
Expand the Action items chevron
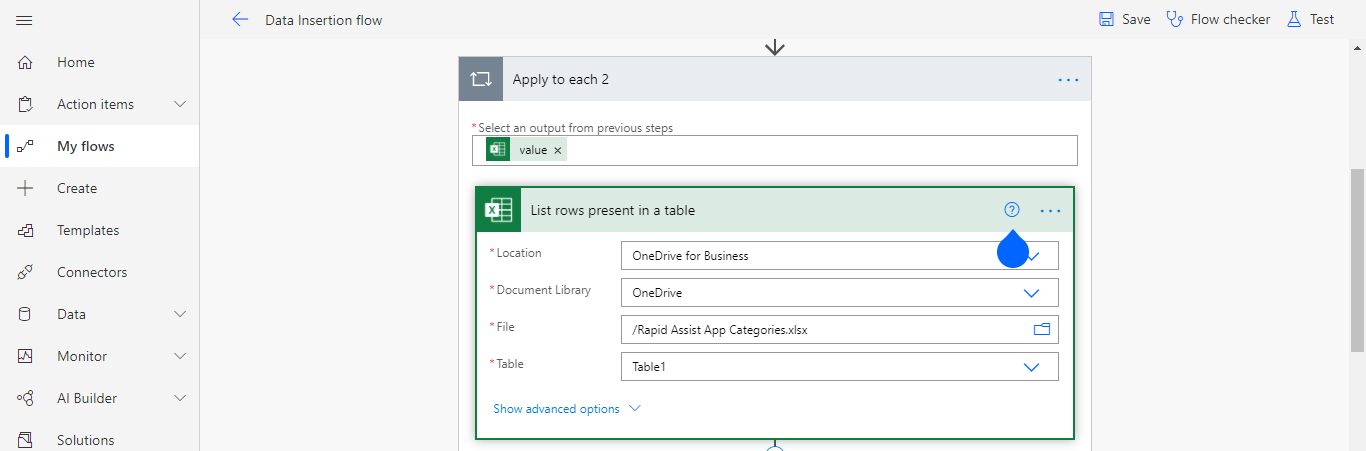point(180,104)
